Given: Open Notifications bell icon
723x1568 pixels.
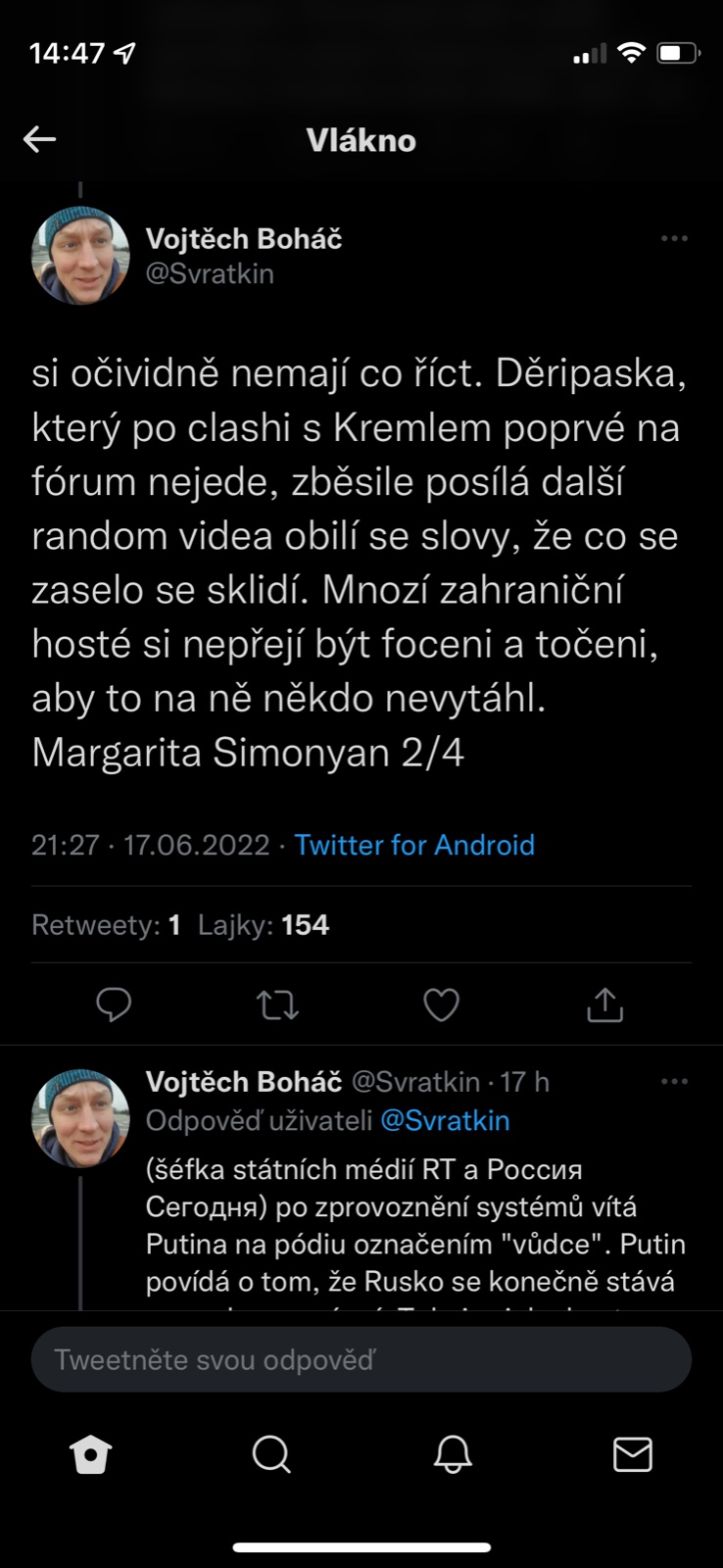Looking at the screenshot, I should click(x=452, y=1455).
